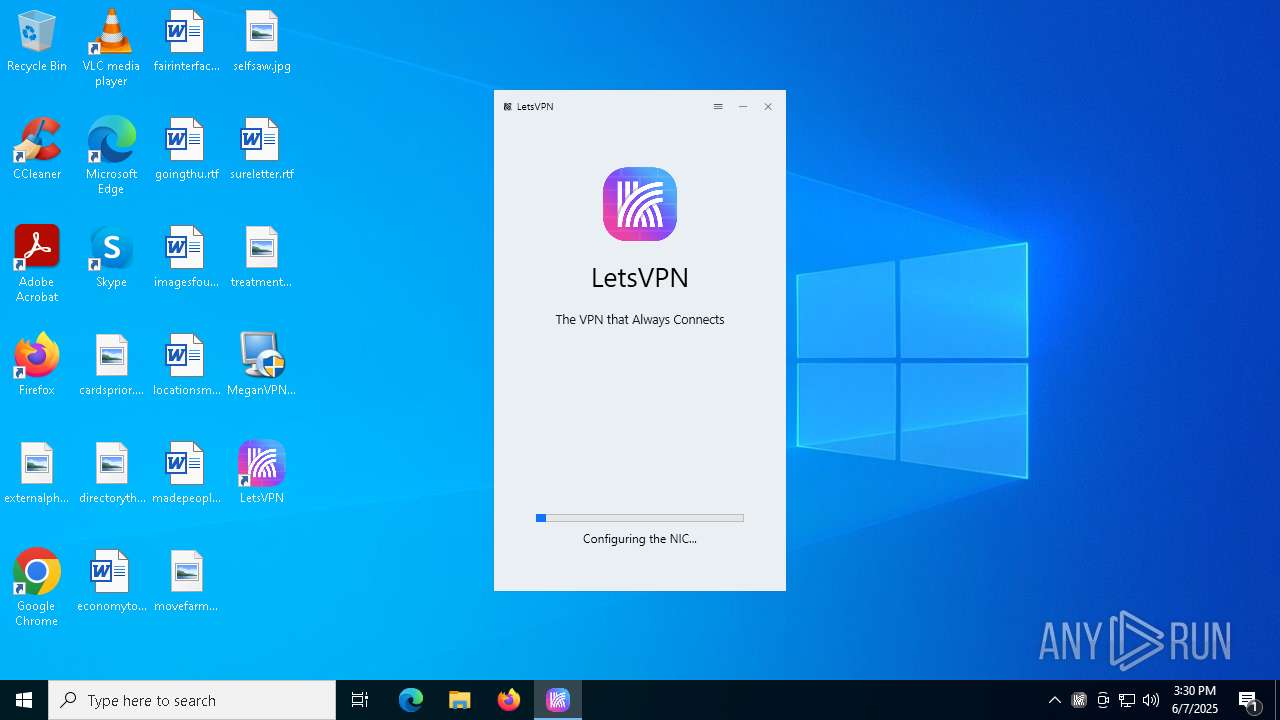
Task: Select the LetsVPN desktop shortcut
Action: (262, 474)
